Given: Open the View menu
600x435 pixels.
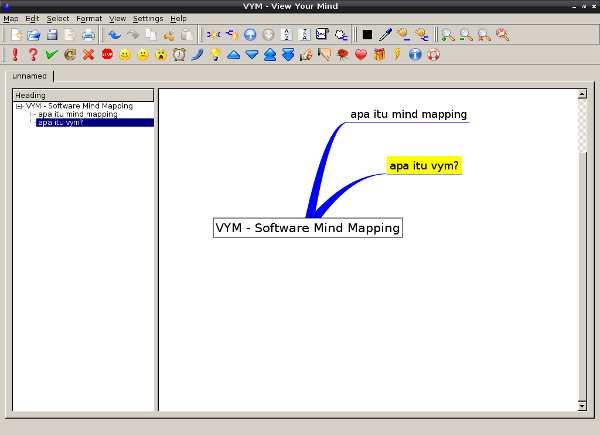Looking at the screenshot, I should pos(117,18).
